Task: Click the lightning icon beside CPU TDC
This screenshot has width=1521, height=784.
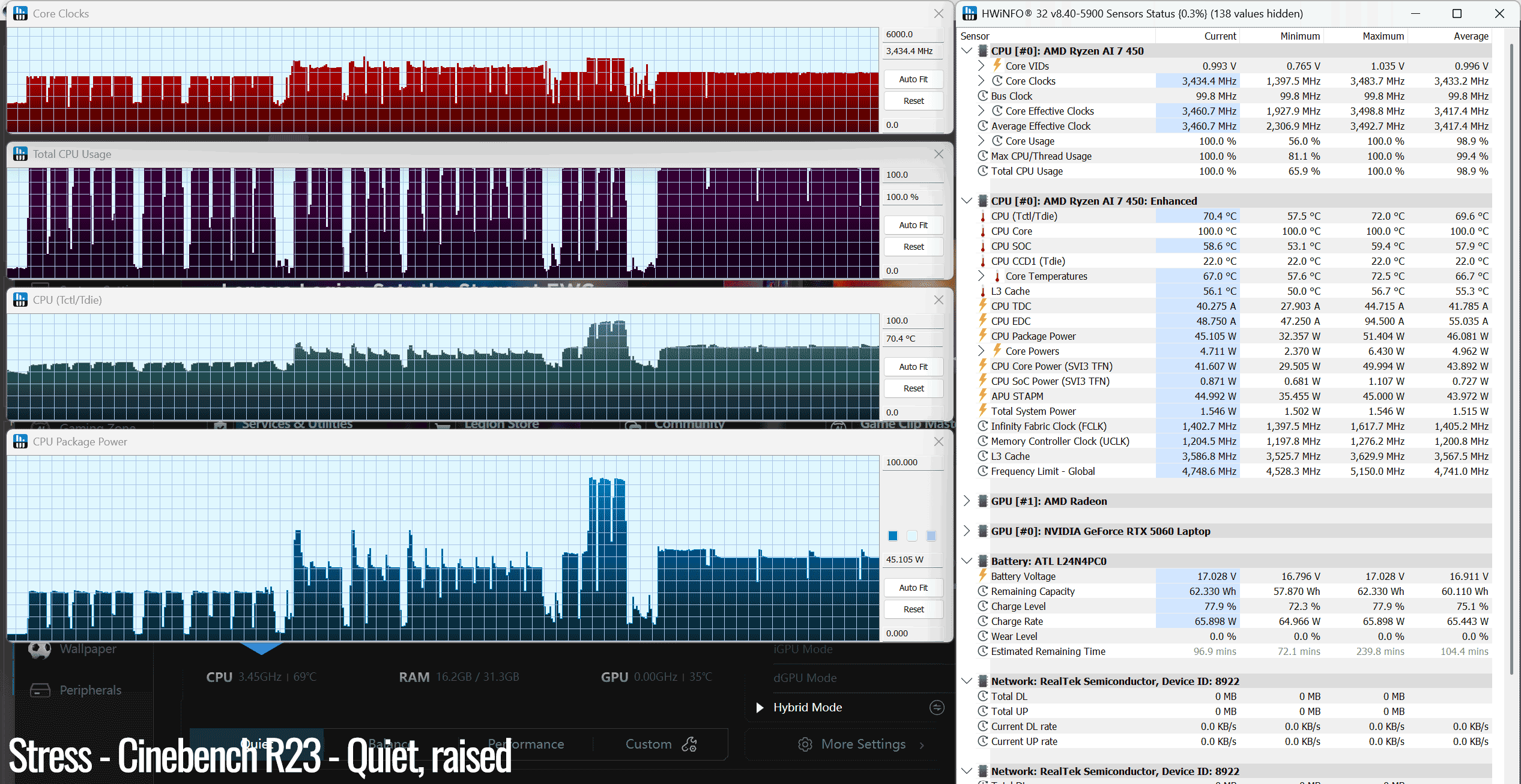Action: point(983,306)
